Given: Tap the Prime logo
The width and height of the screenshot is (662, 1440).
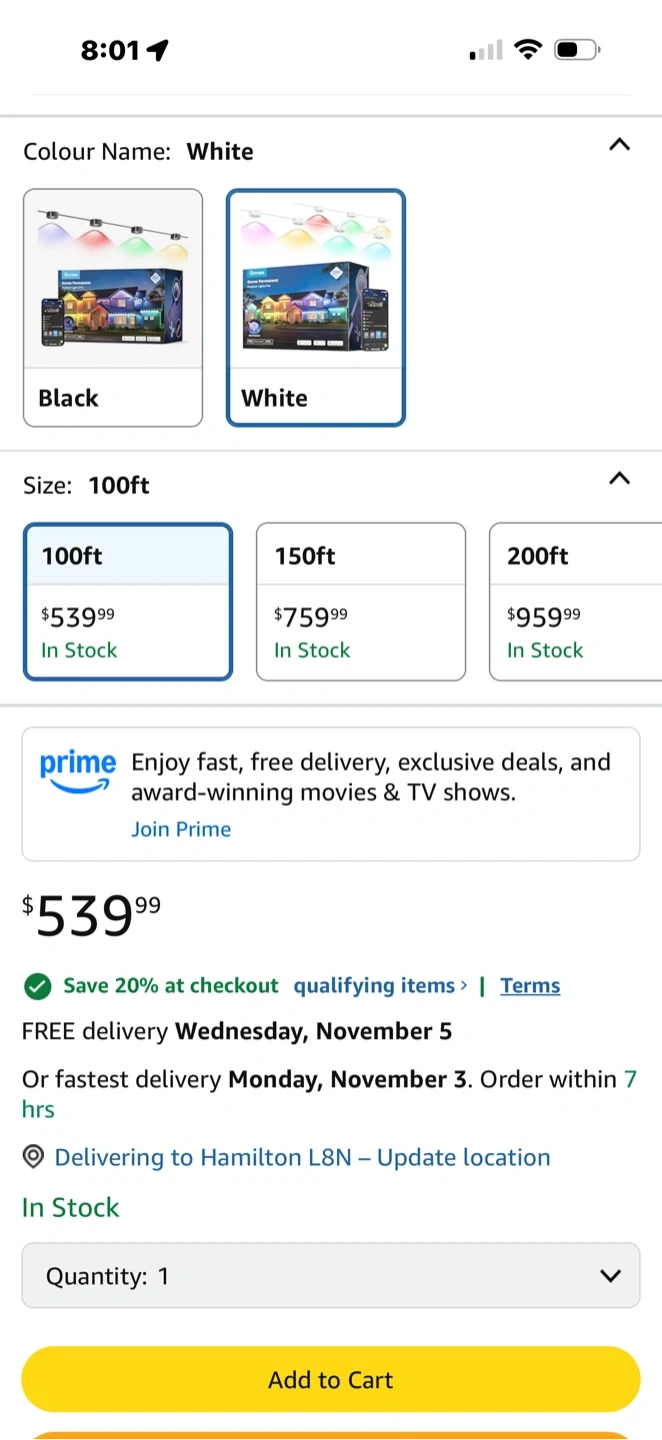Looking at the screenshot, I should [78, 772].
